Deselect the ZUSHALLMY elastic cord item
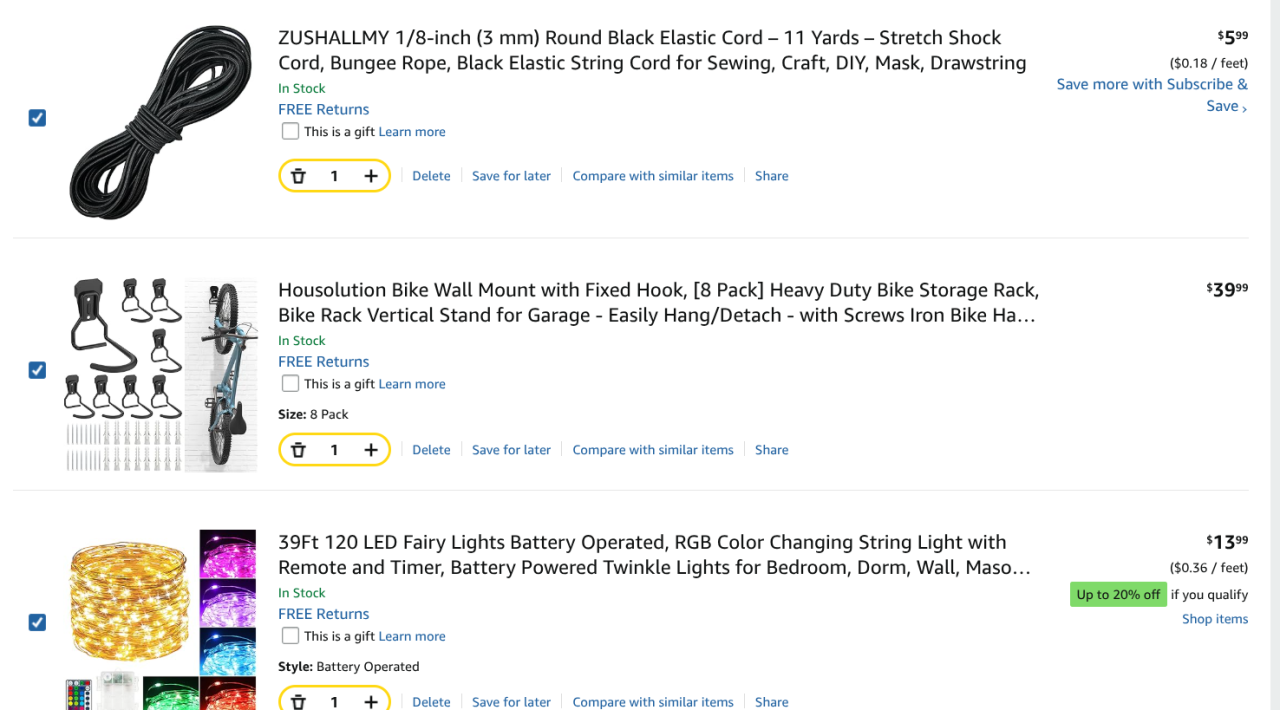Viewport: 1280px width, 710px height. point(37,118)
